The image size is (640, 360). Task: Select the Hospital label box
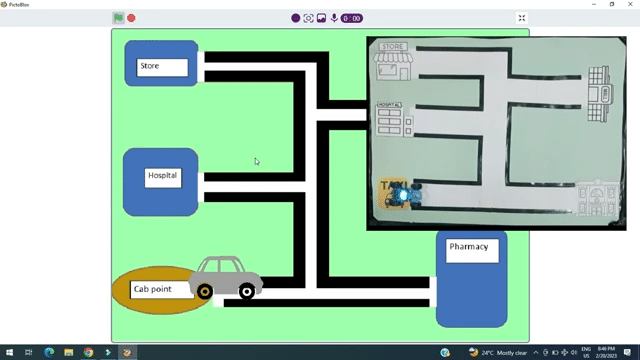163,178
